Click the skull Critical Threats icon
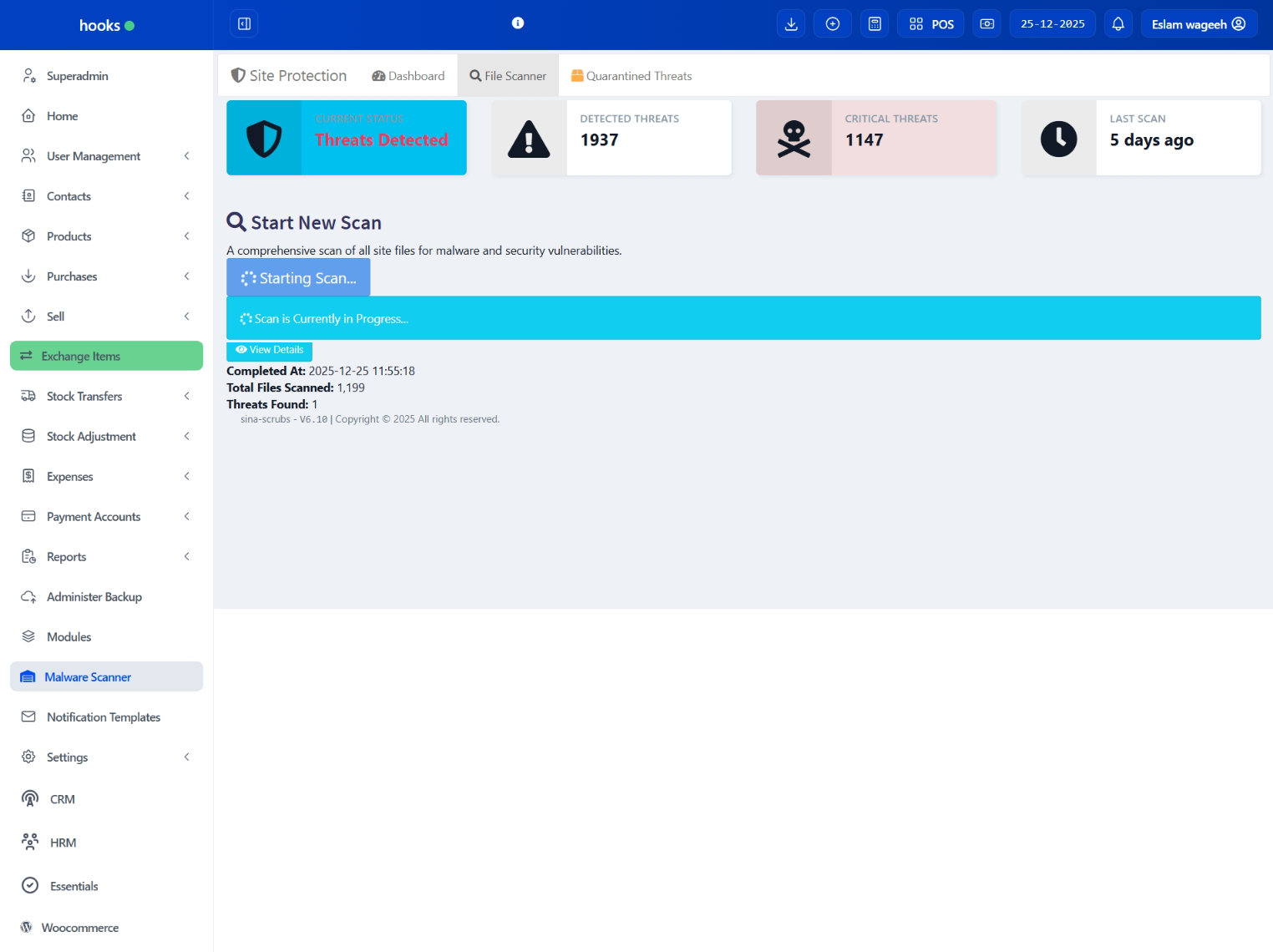This screenshot has width=1273, height=952. (794, 139)
